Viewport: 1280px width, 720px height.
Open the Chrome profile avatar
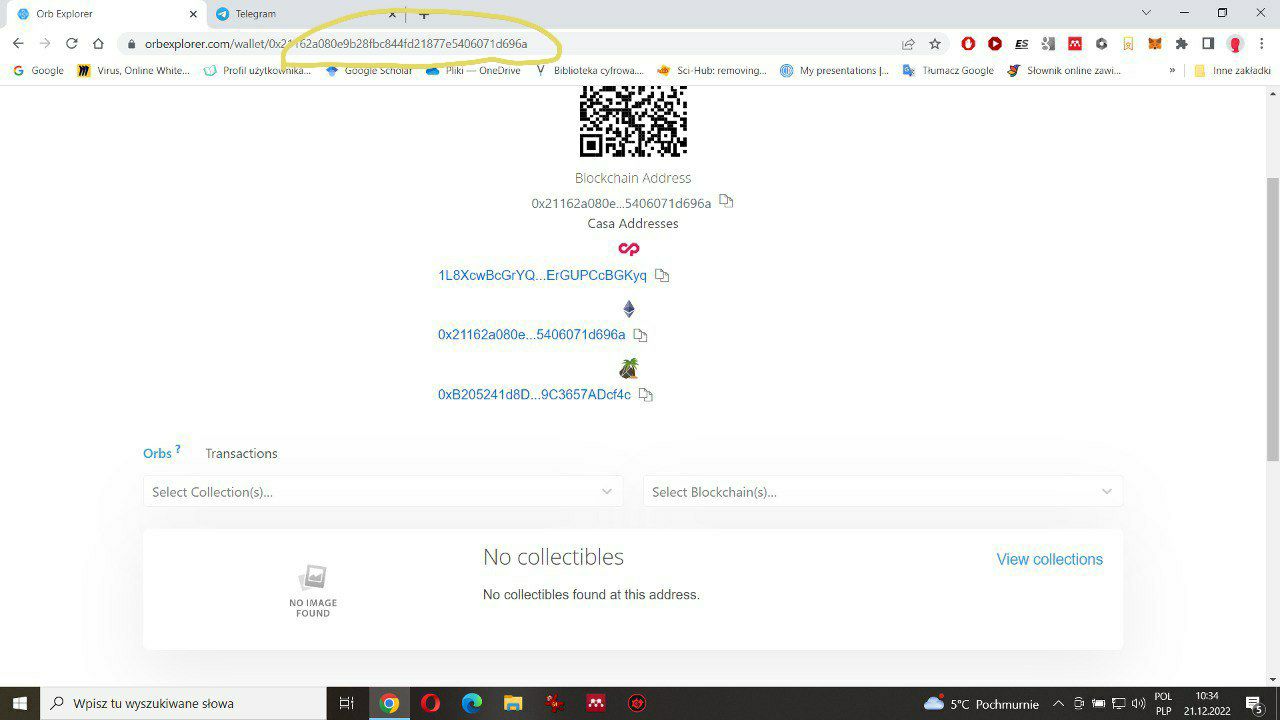point(1235,44)
